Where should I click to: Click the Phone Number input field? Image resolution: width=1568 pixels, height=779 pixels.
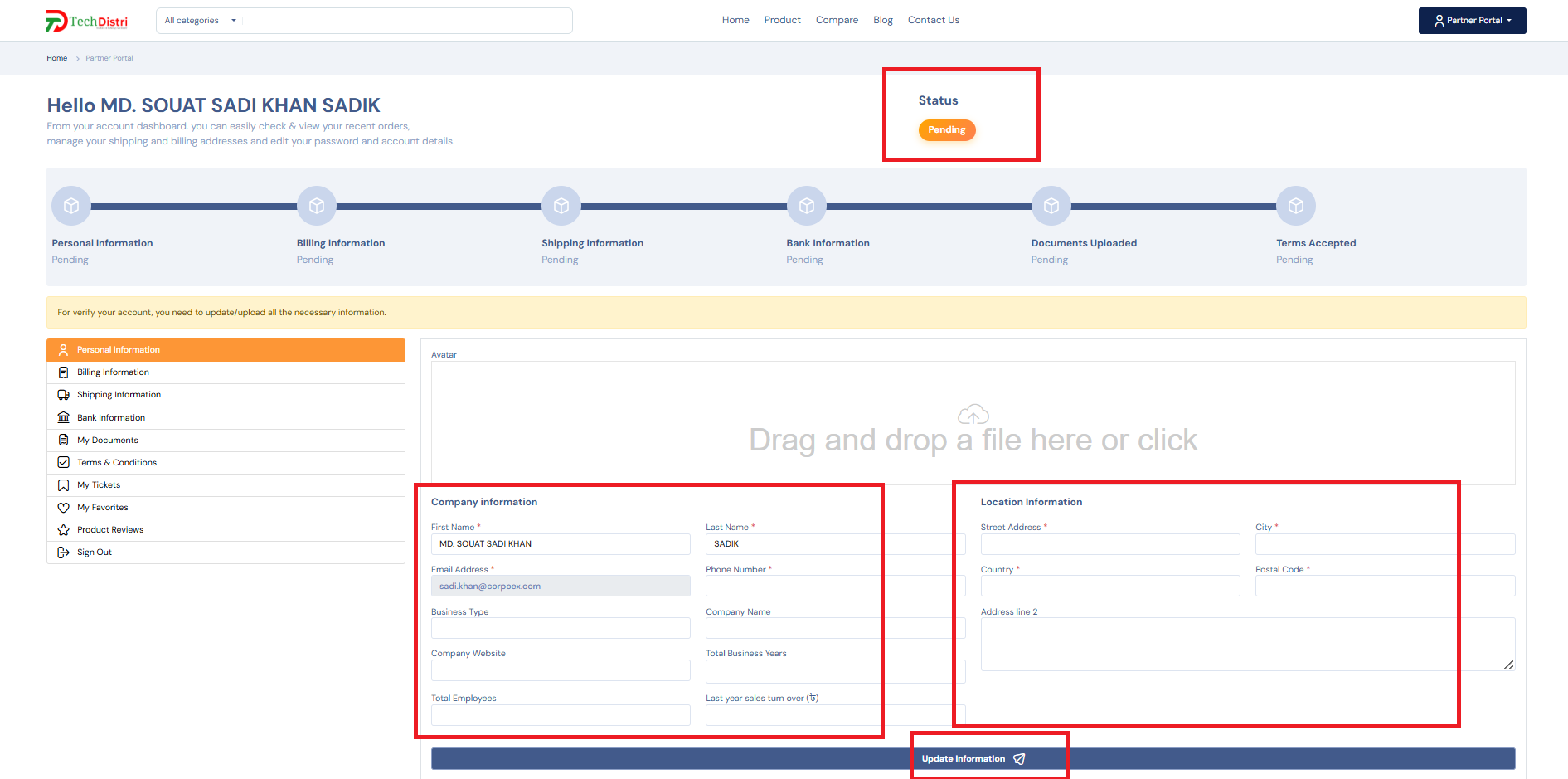(x=835, y=587)
